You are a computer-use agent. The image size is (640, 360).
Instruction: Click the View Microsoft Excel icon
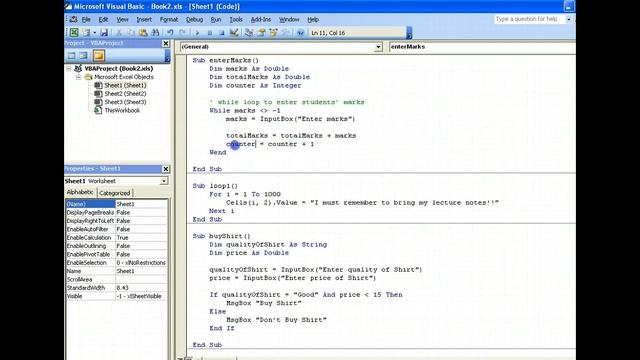pos(74,33)
